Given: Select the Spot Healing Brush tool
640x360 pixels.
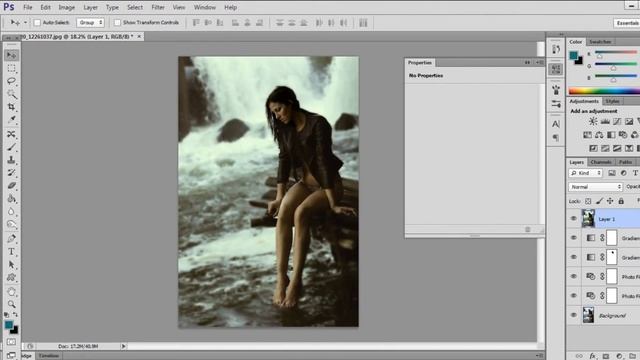Looking at the screenshot, I should point(11,134).
